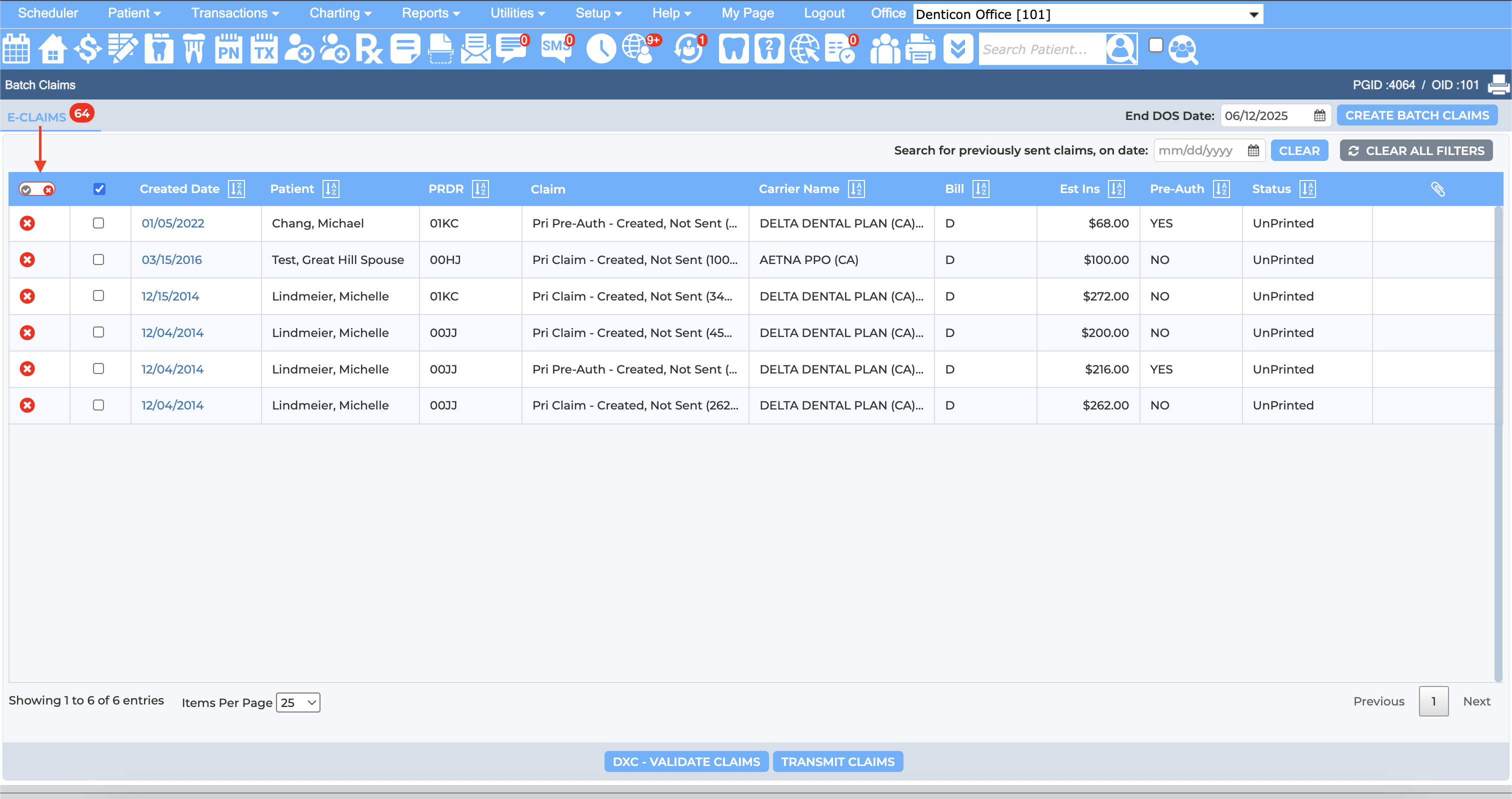Open the Office selection dropdown
The width and height of the screenshot is (1512, 799).
pyautogui.click(x=1087, y=14)
